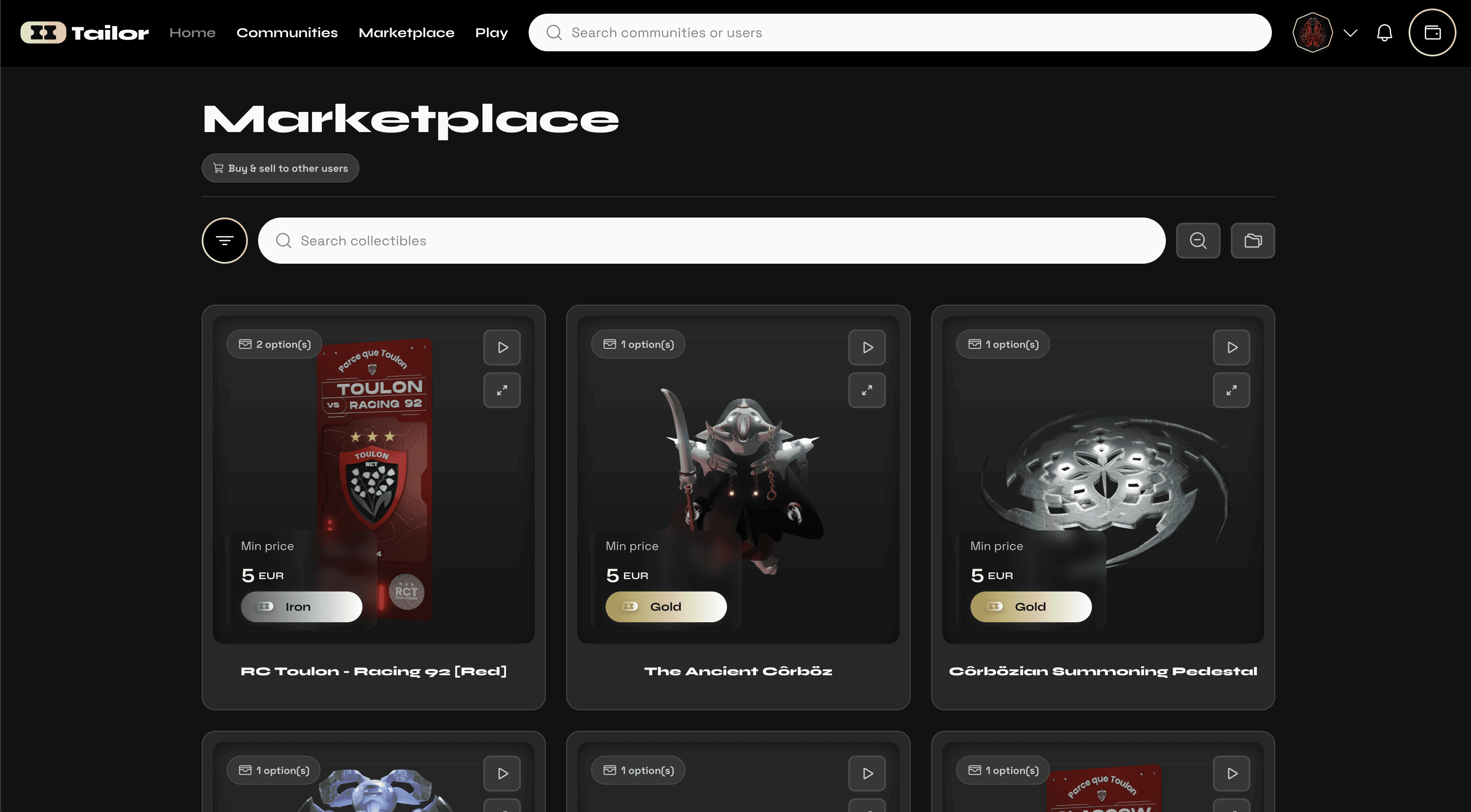Expand RC Toulon card to fullscreen
This screenshot has height=812, width=1471.
(x=502, y=390)
